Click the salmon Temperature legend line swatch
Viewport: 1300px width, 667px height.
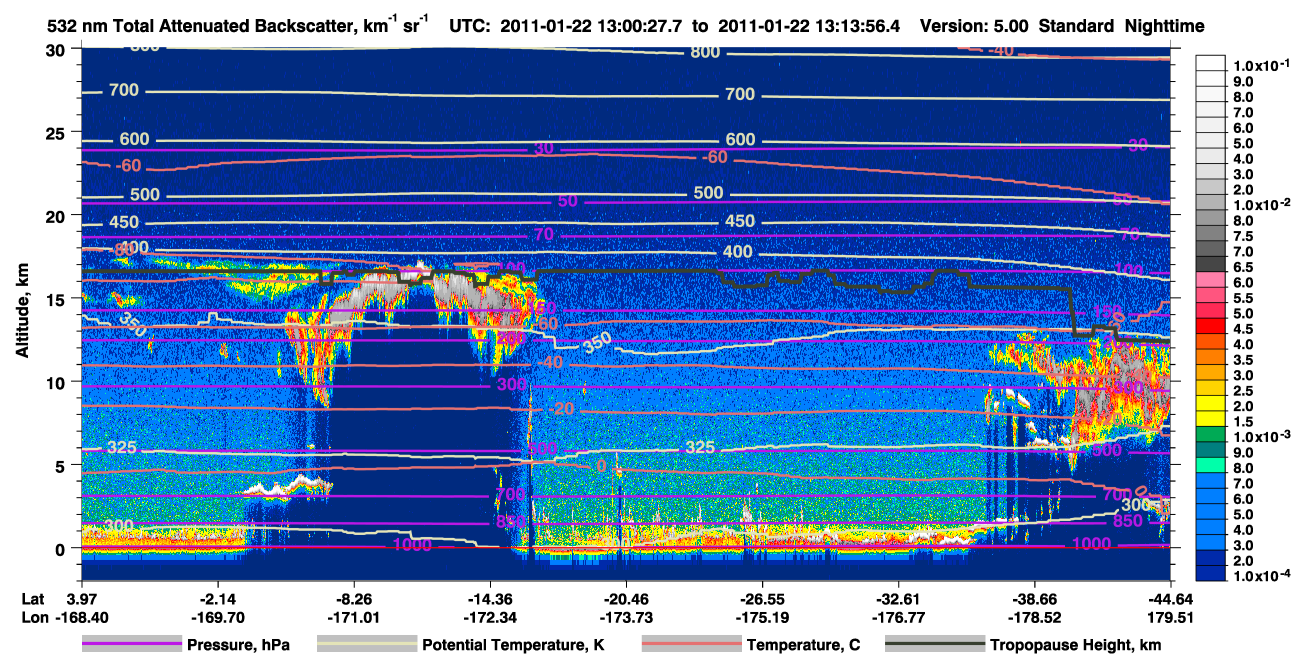coord(691,645)
